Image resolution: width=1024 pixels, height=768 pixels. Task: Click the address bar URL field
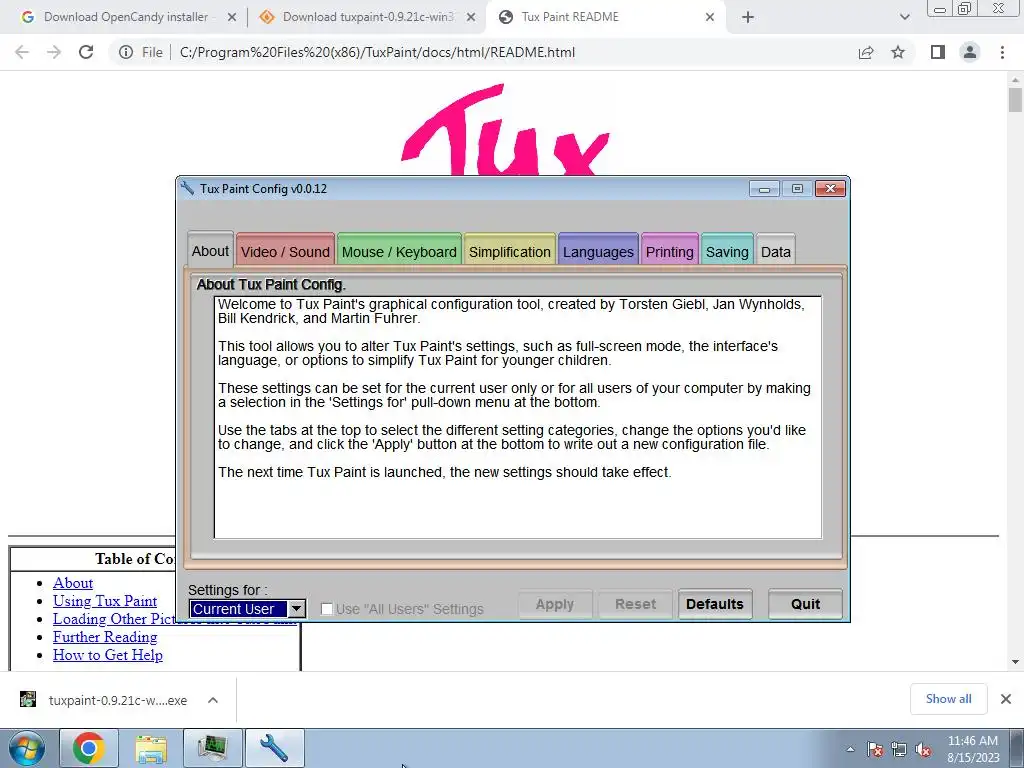tap(377, 52)
